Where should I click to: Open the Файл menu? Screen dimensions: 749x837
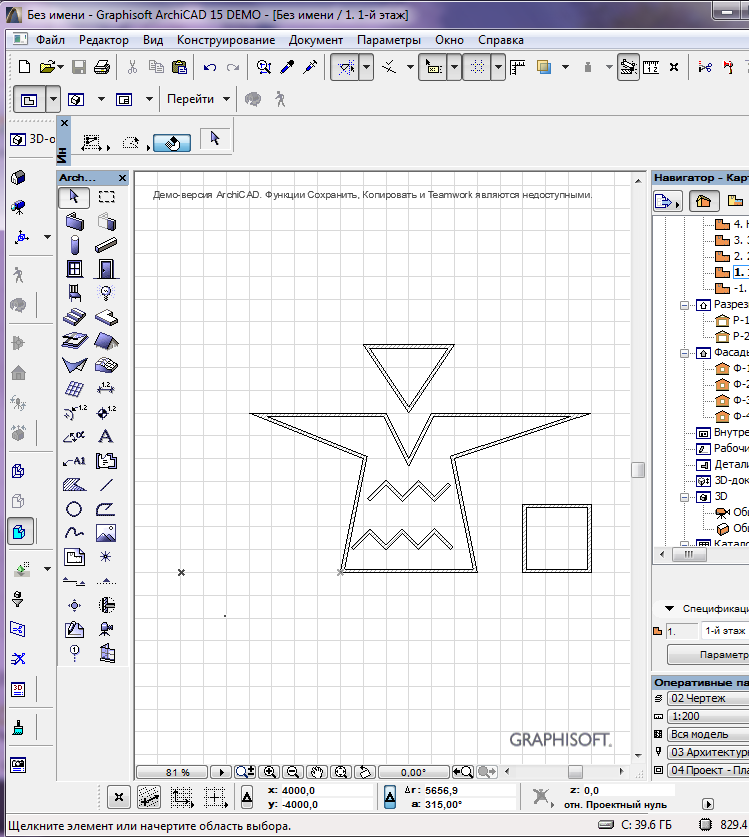click(50, 40)
